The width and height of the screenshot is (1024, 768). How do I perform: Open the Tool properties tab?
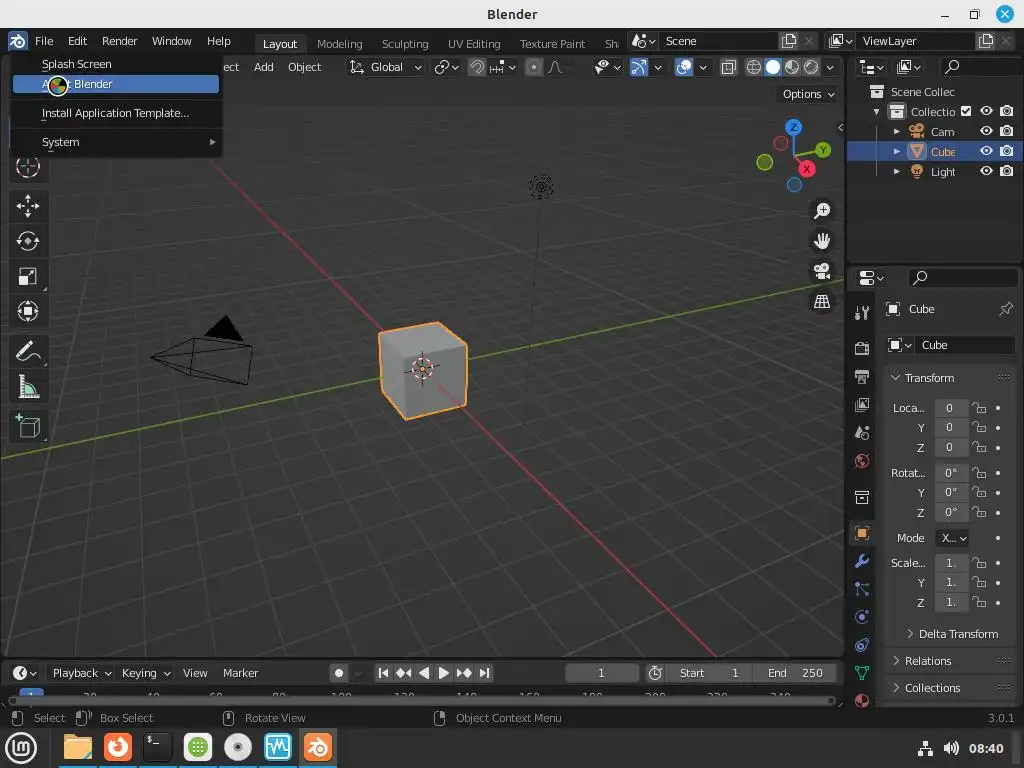click(862, 313)
